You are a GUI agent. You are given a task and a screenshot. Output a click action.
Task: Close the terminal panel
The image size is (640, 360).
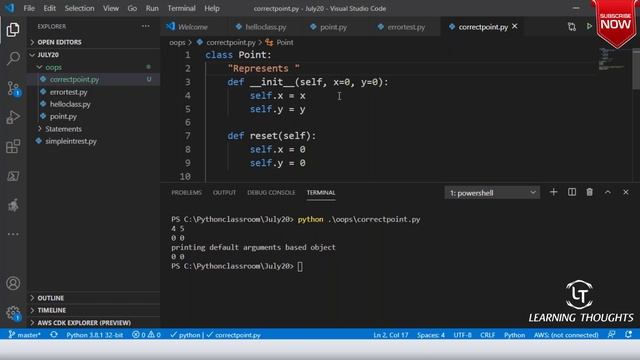click(626, 192)
